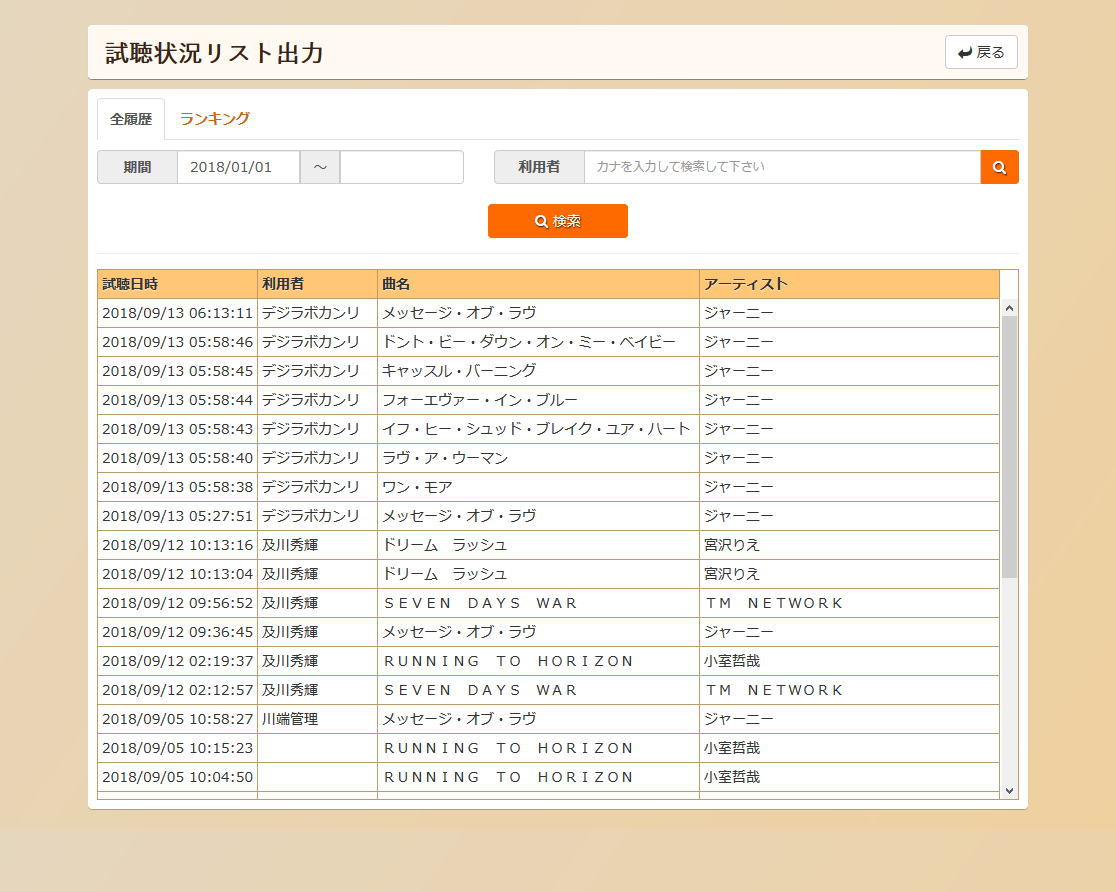Select the キャッスル・バーニング song cell

click(x=459, y=371)
